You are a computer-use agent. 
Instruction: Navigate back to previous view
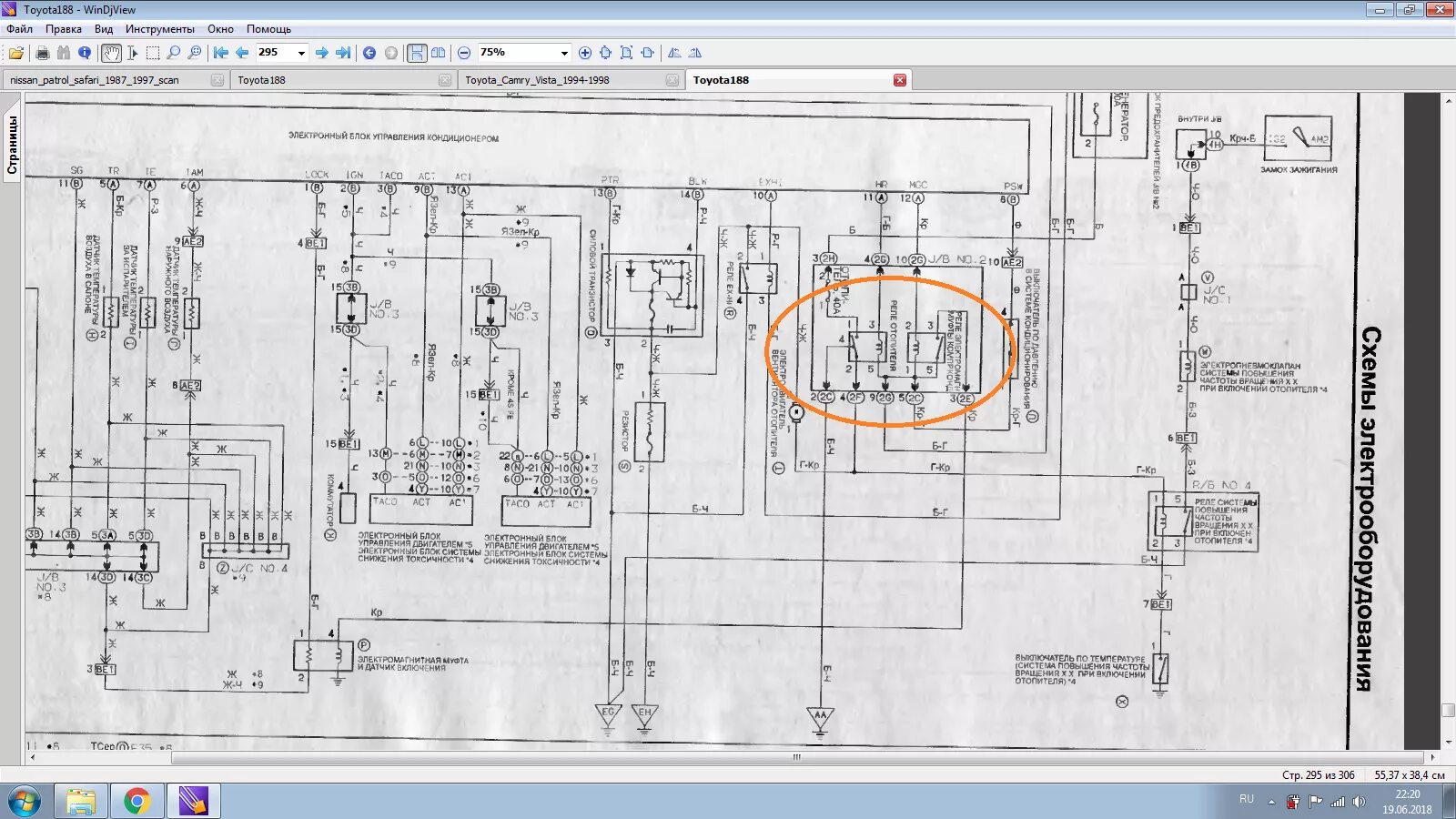(369, 53)
